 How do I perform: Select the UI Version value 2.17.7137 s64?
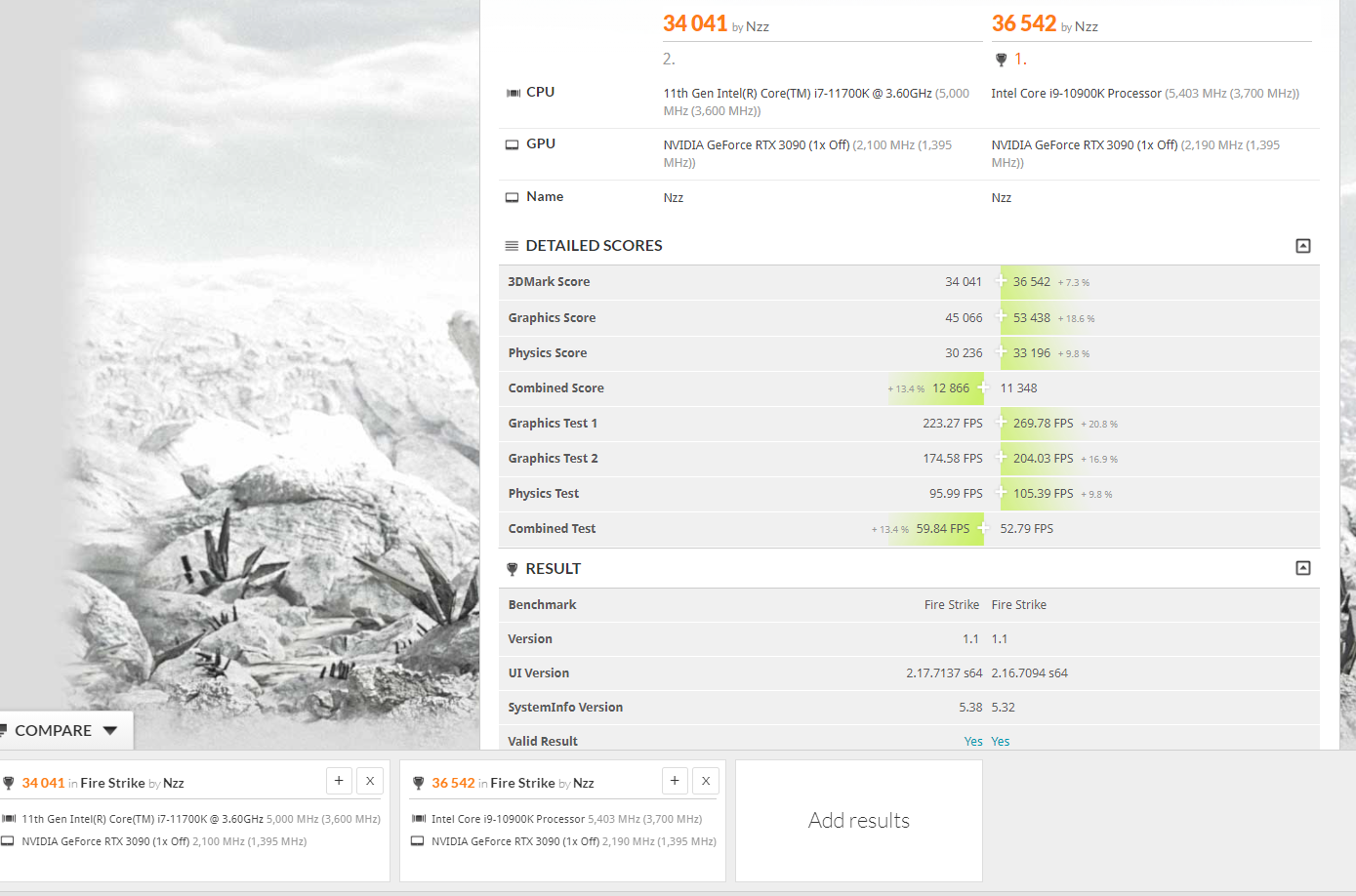[944, 673]
